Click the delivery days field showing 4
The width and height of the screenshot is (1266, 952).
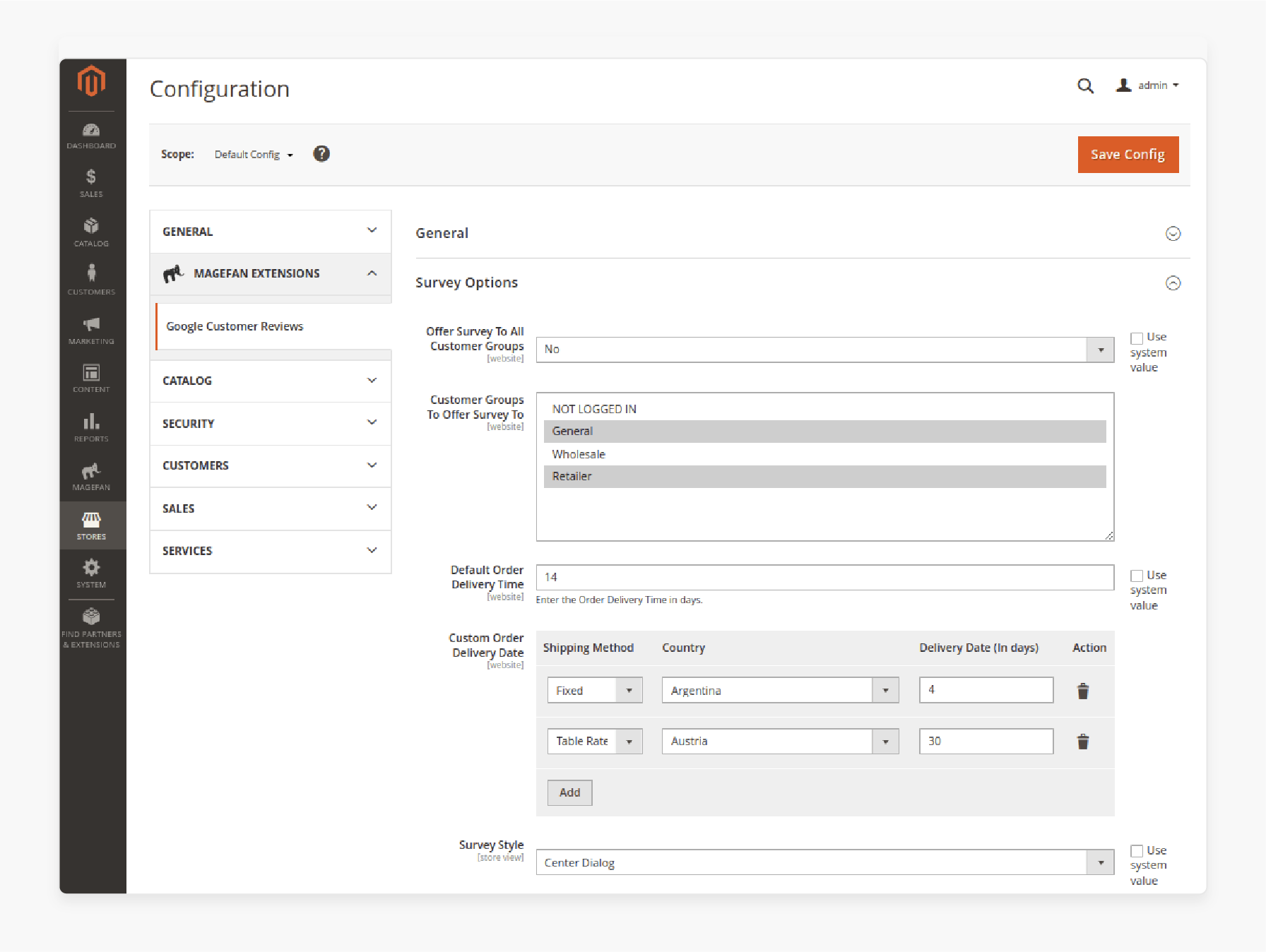[986, 690]
